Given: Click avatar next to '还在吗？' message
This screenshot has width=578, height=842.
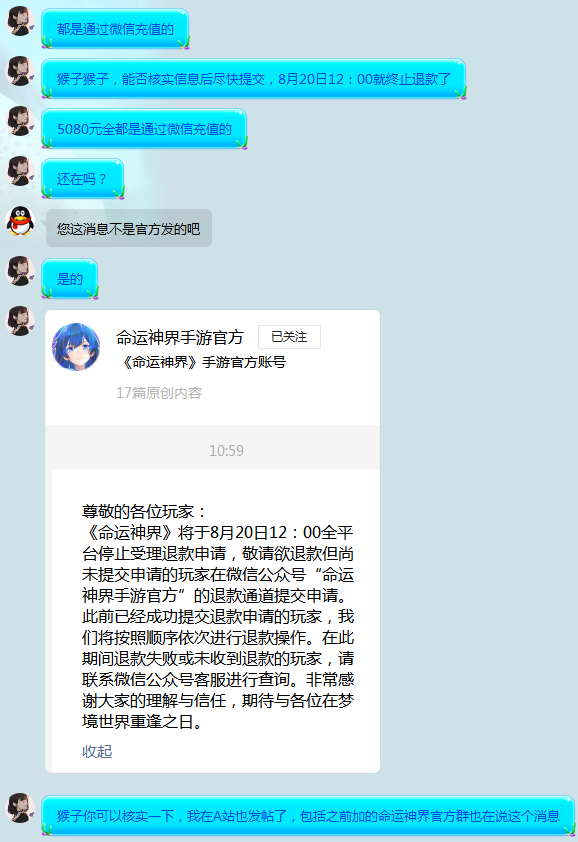Looking at the screenshot, I should (x=20, y=171).
